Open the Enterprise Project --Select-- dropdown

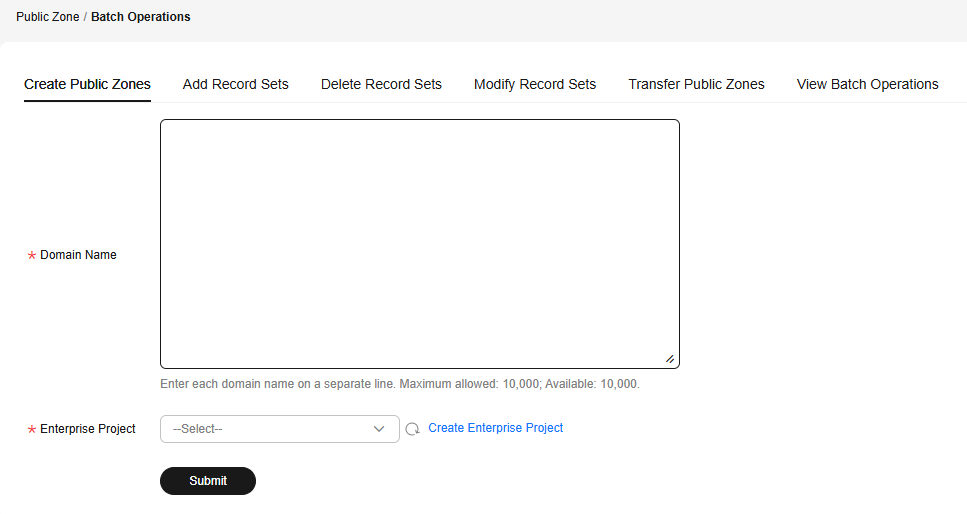[279, 429]
